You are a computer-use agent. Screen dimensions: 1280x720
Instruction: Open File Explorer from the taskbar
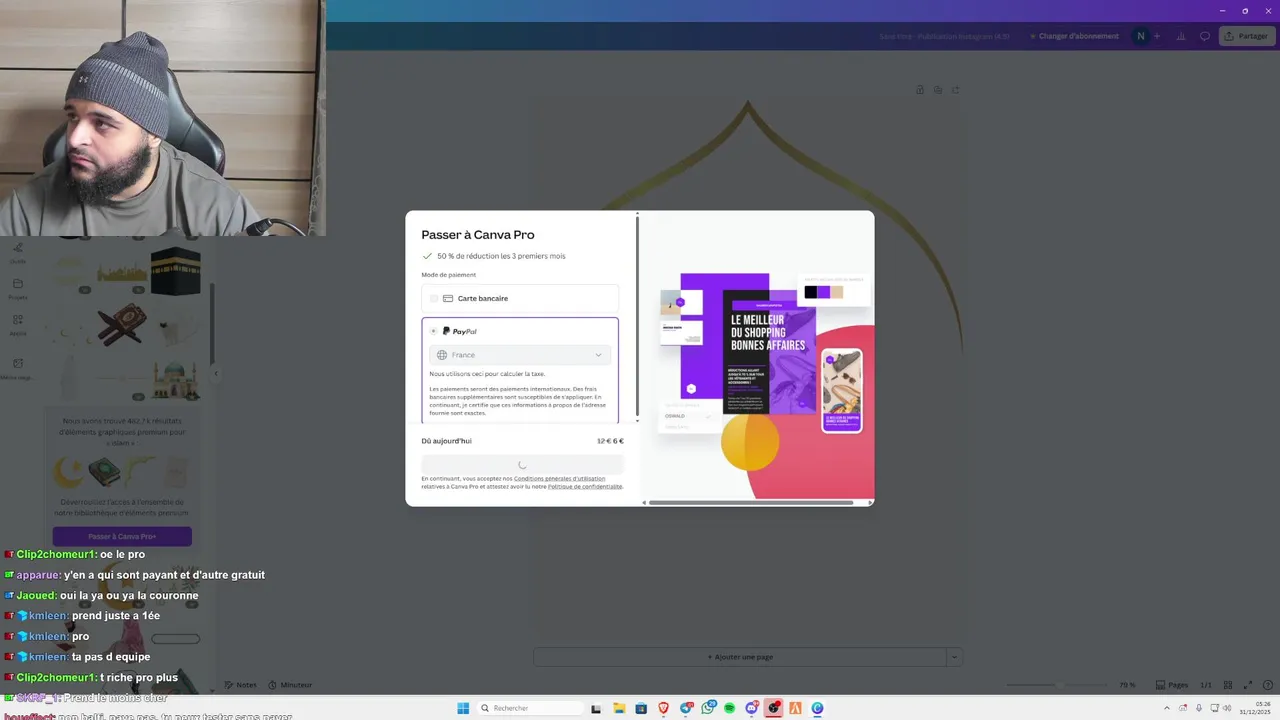click(619, 708)
